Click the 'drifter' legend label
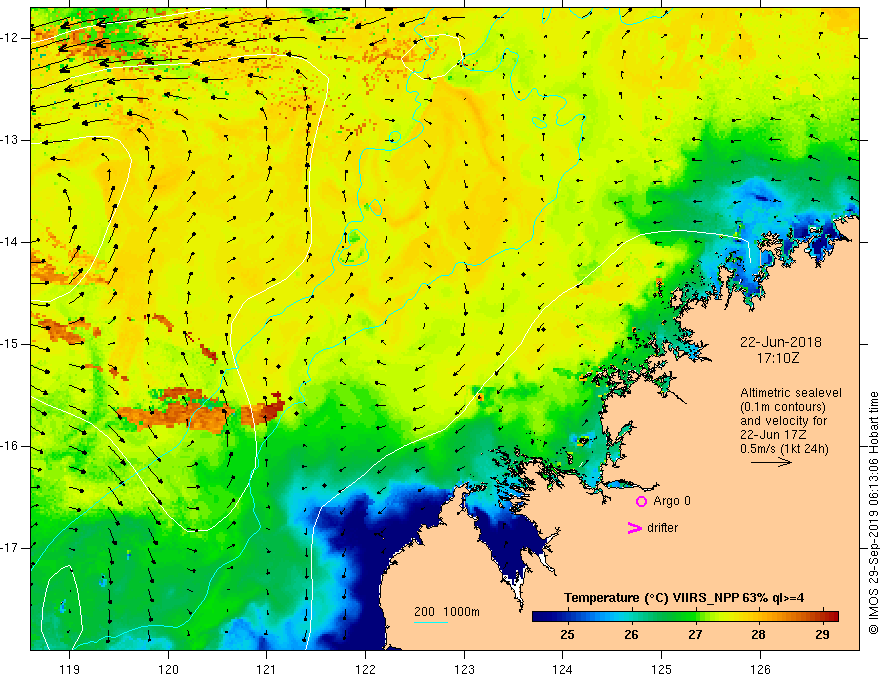 coord(662,527)
